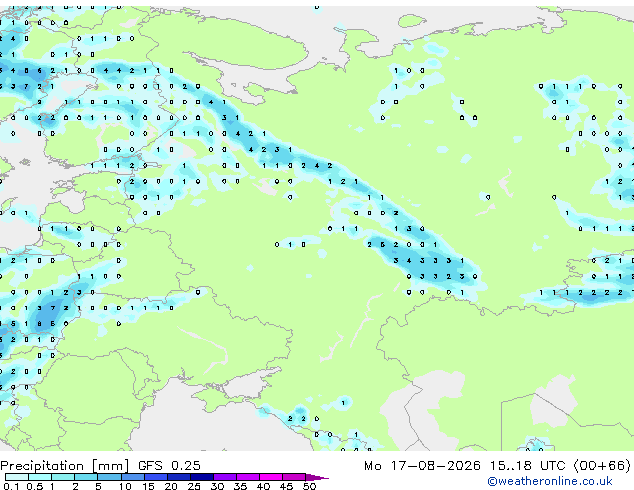Select the 15–20 mm blue legend swatch
This screenshot has height=490, width=634.
click(x=156, y=477)
